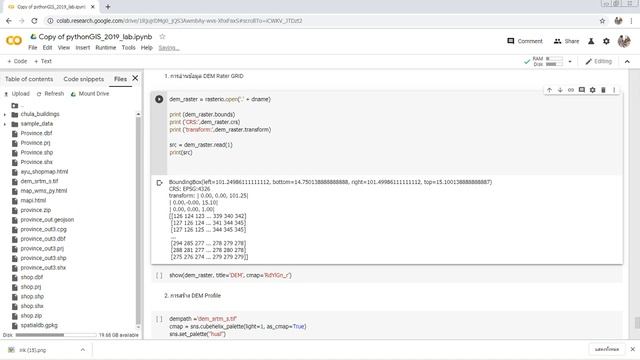Move cell down with arrow icon
This screenshot has height=360, width=640.
pyautogui.click(x=560, y=90)
